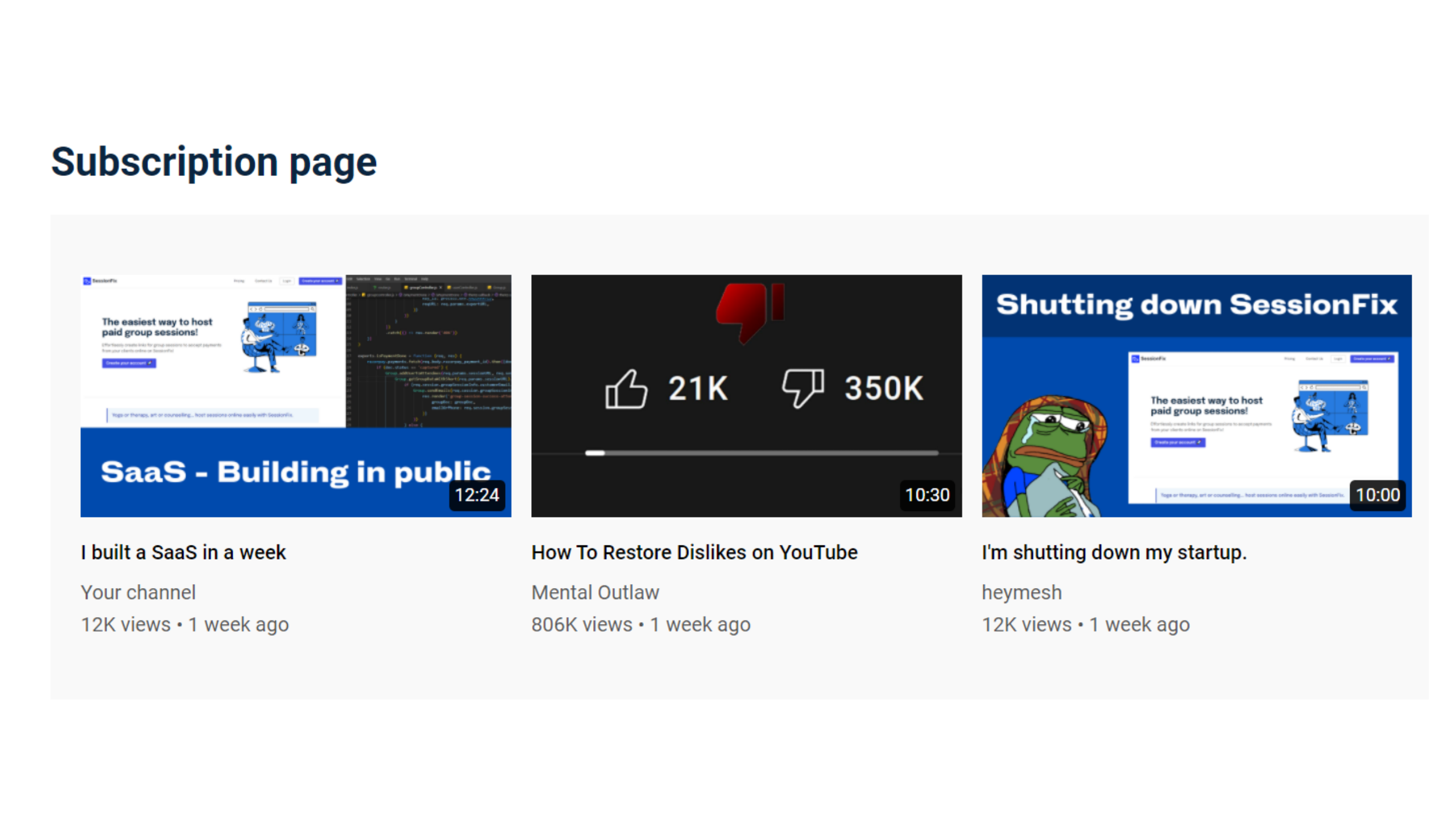Click the 10:30 duration badge

tap(927, 495)
